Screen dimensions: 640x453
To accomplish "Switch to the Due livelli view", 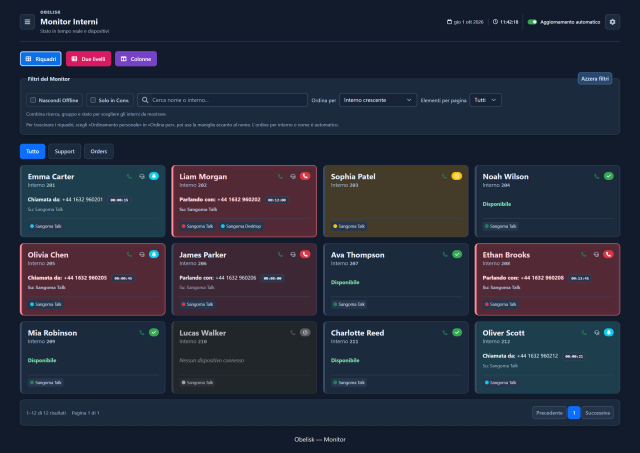I will pyautogui.click(x=89, y=59).
